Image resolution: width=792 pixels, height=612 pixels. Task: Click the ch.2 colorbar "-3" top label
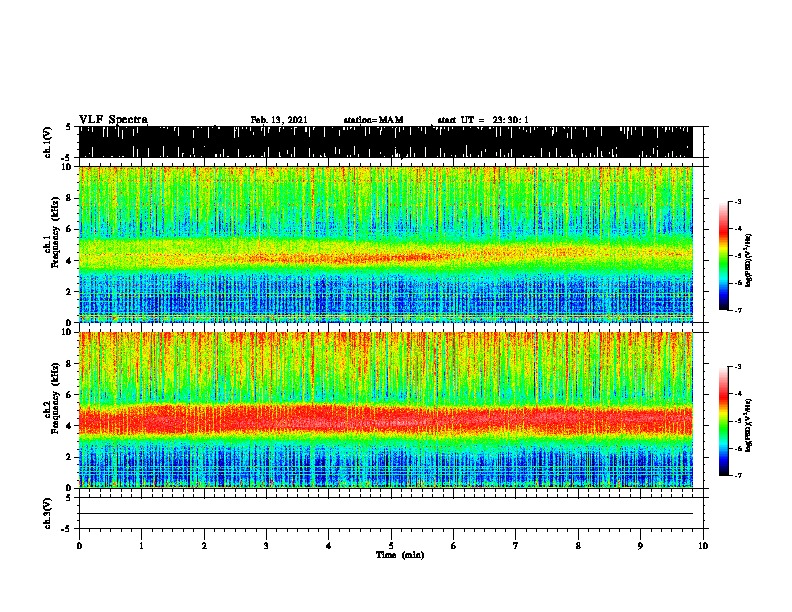[738, 367]
